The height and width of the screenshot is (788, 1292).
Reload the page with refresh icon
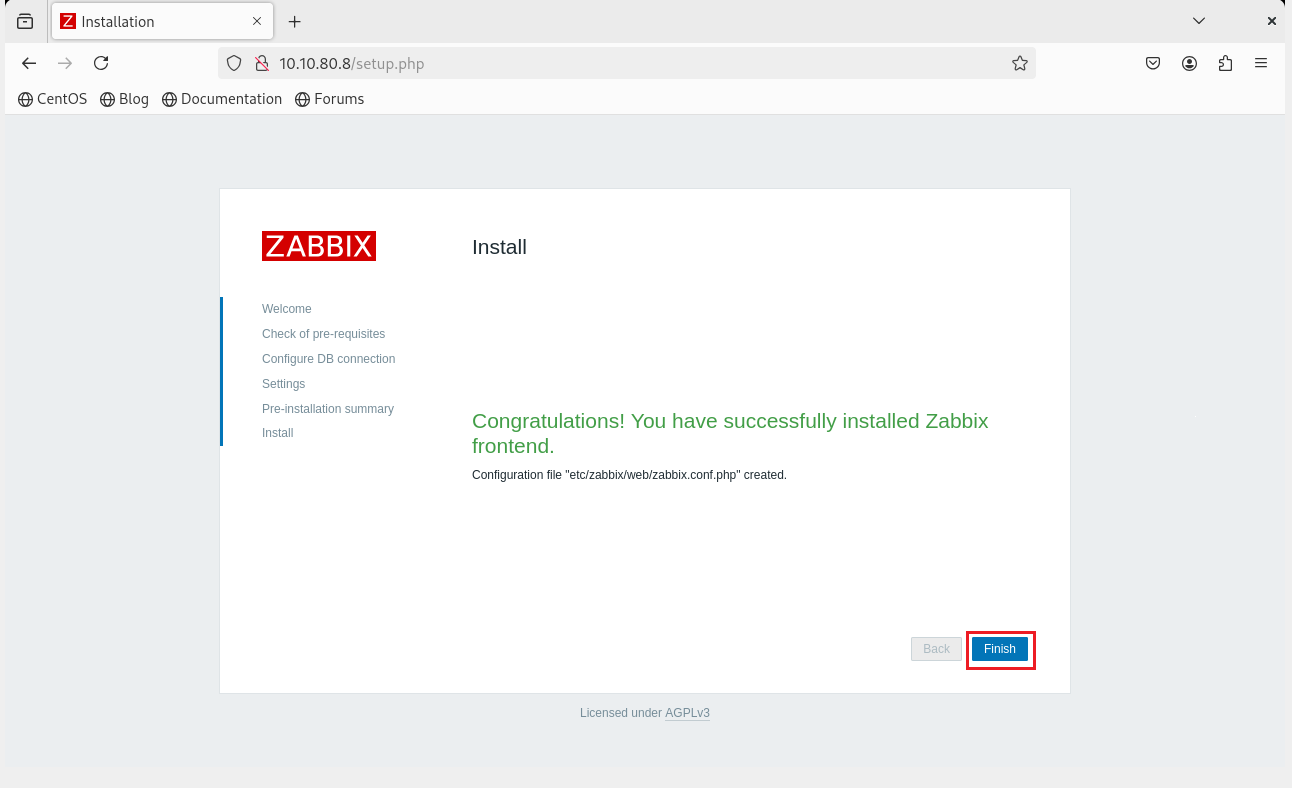tap(101, 63)
